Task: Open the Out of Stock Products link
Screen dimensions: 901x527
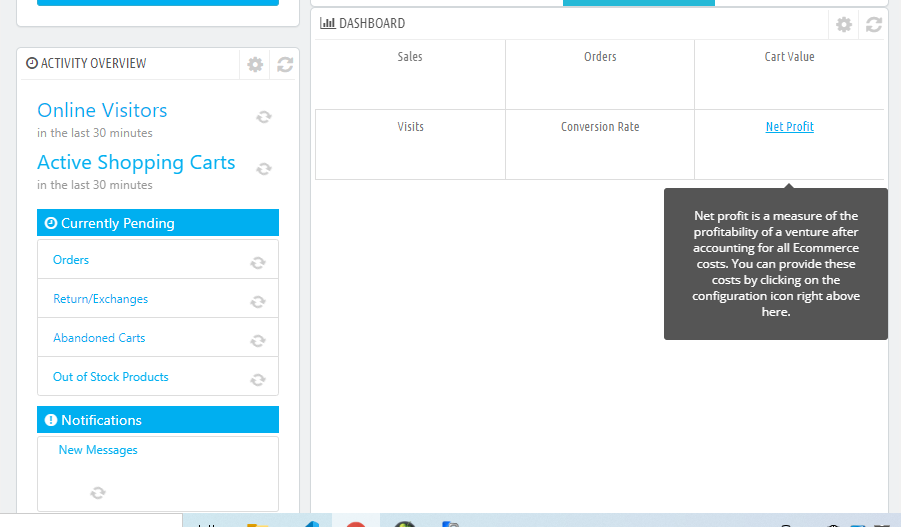Action: (x=110, y=377)
